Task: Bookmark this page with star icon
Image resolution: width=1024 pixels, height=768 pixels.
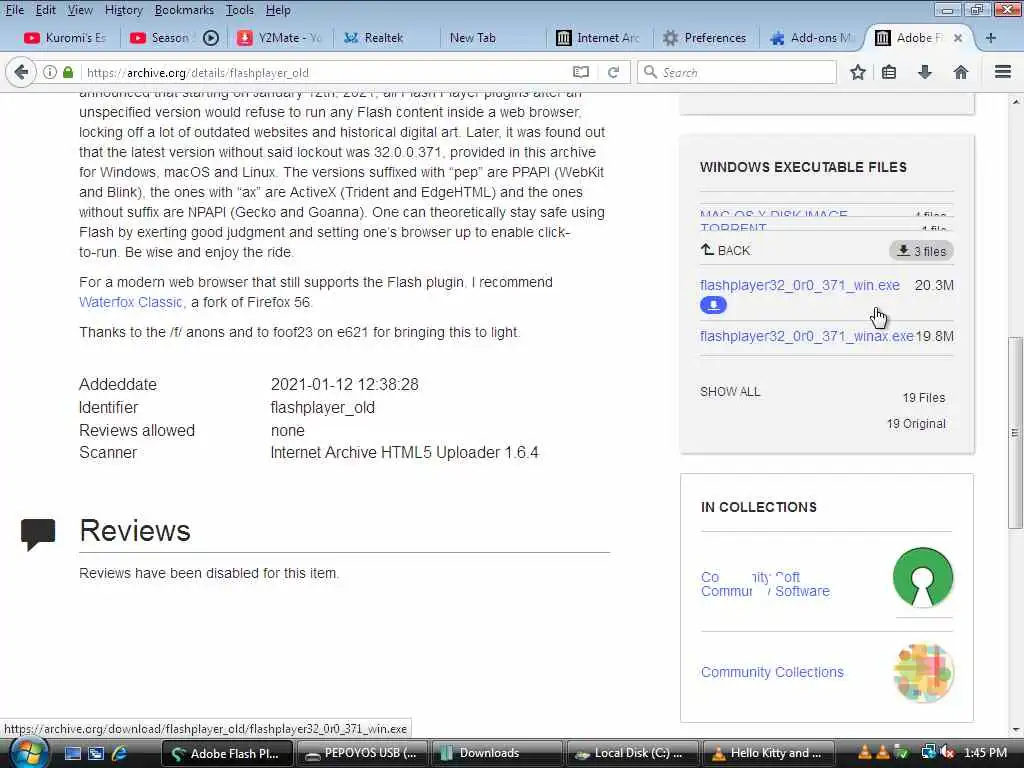Action: click(x=857, y=72)
